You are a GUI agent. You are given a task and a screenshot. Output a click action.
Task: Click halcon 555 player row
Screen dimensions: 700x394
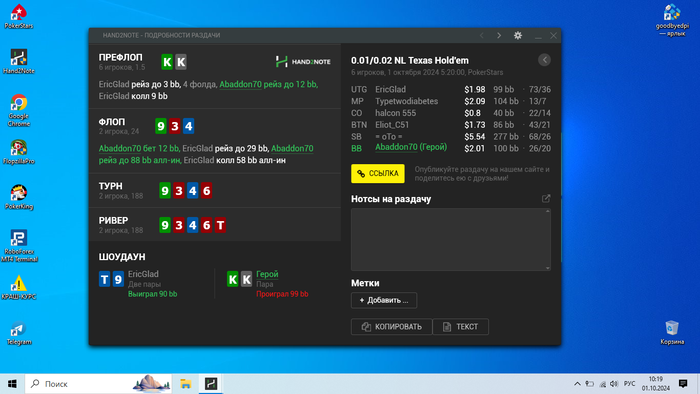tap(451, 113)
